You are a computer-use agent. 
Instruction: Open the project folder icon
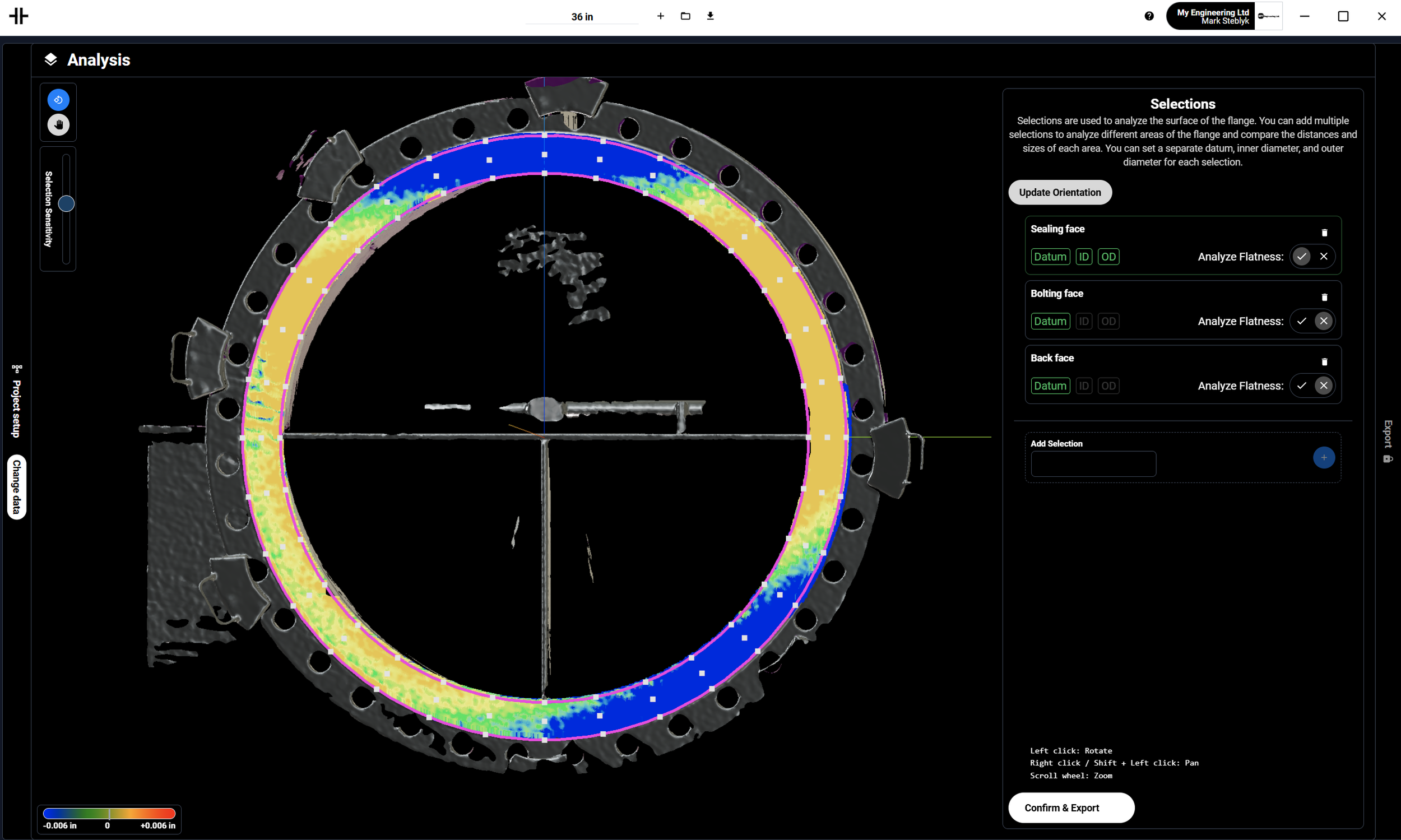click(x=685, y=16)
